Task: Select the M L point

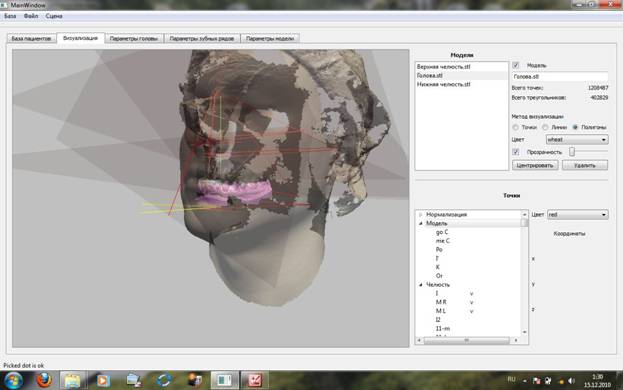Action: coord(441,311)
